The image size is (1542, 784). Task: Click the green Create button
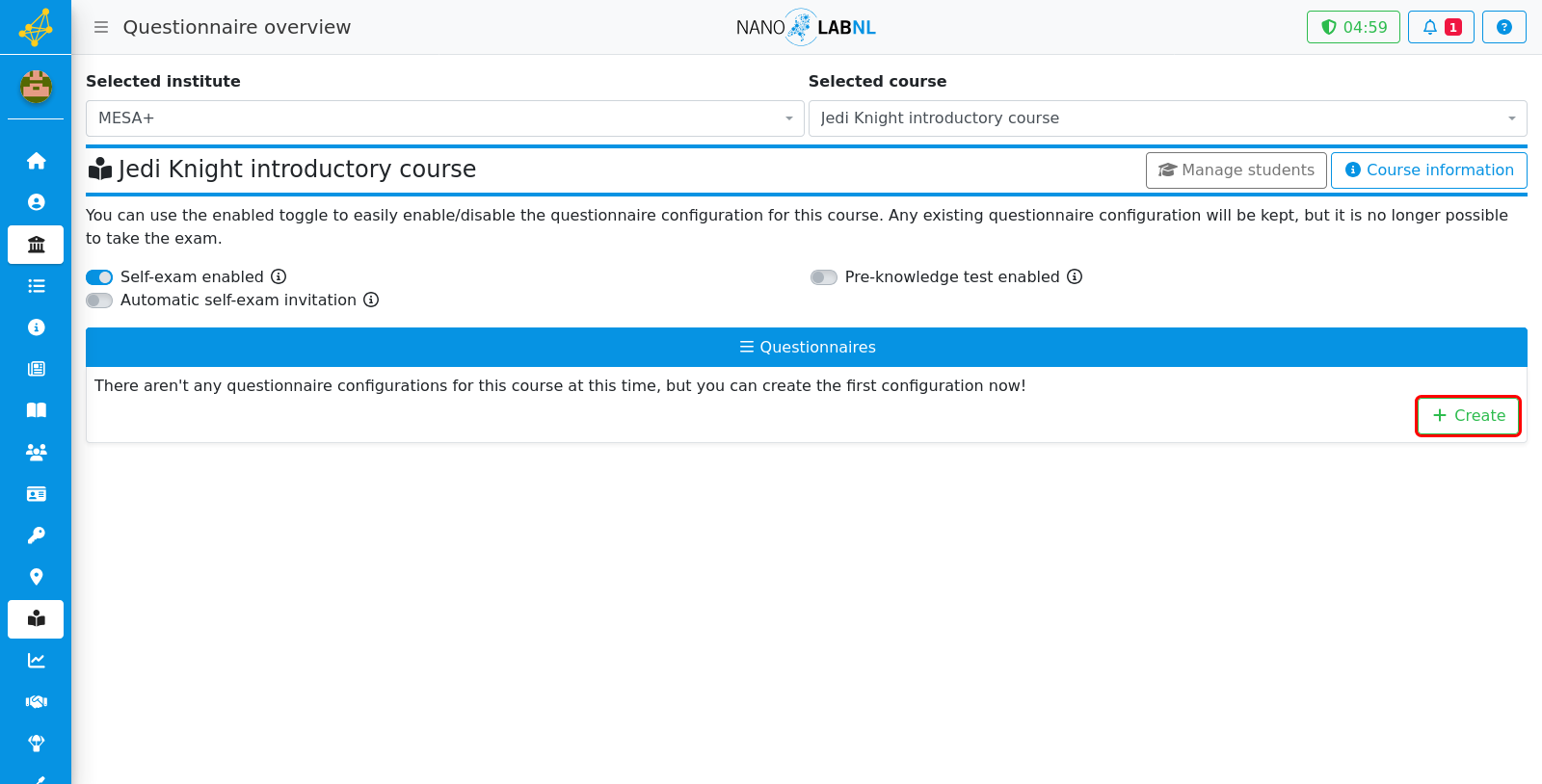(x=1468, y=416)
